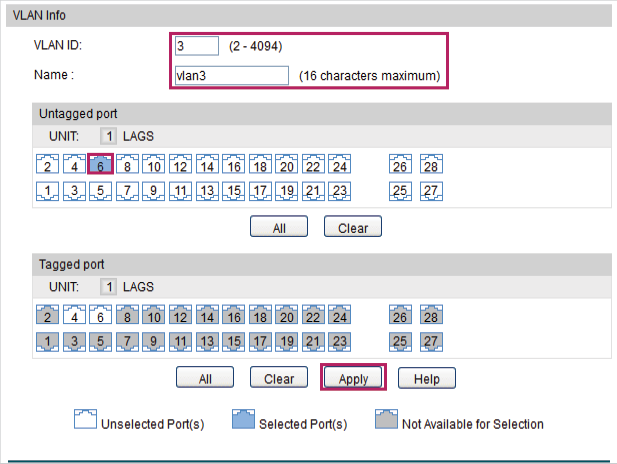Toggle untagged port 1
The image size is (617, 464).
pyautogui.click(x=47, y=191)
